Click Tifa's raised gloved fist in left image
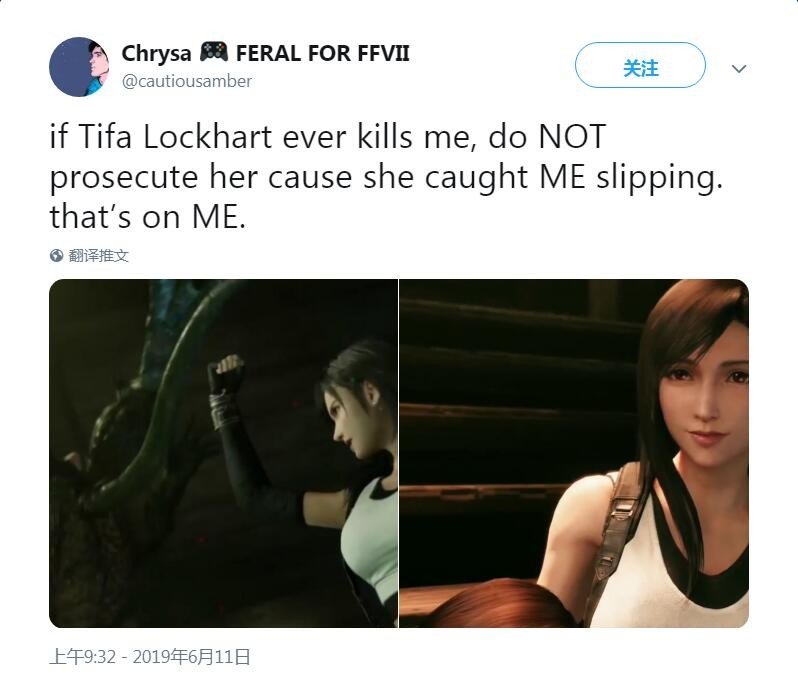This screenshot has width=798, height=676. [227, 373]
